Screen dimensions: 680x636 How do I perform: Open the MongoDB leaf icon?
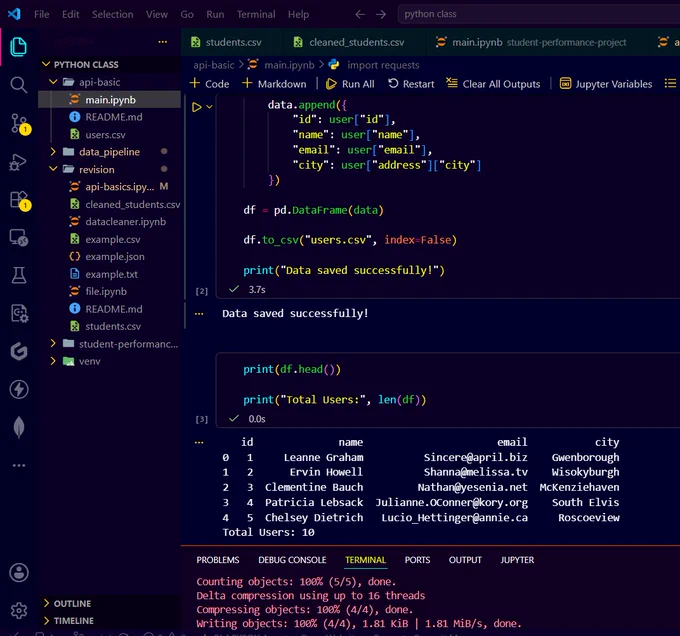[x=19, y=427]
